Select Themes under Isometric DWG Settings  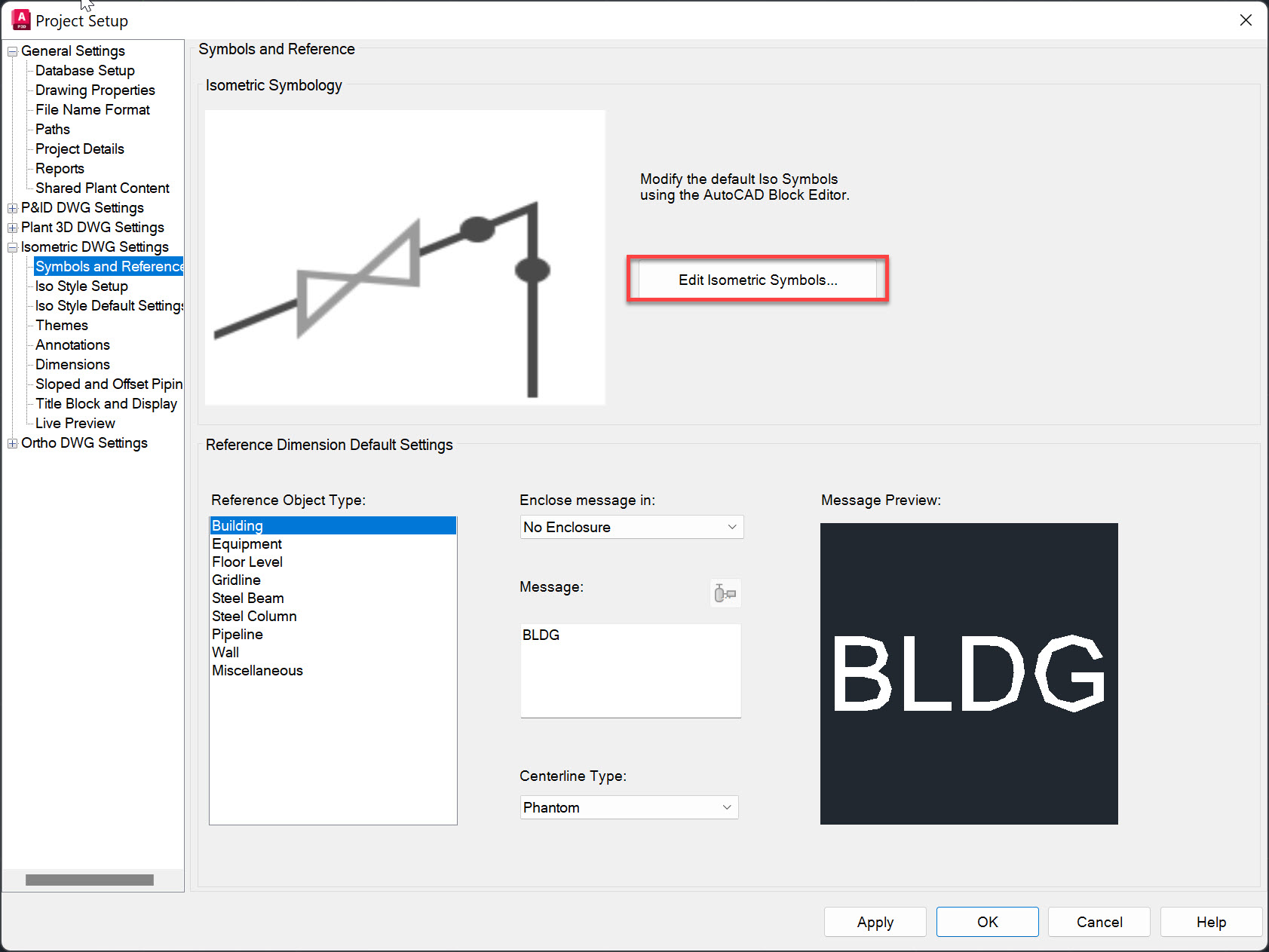tap(62, 325)
